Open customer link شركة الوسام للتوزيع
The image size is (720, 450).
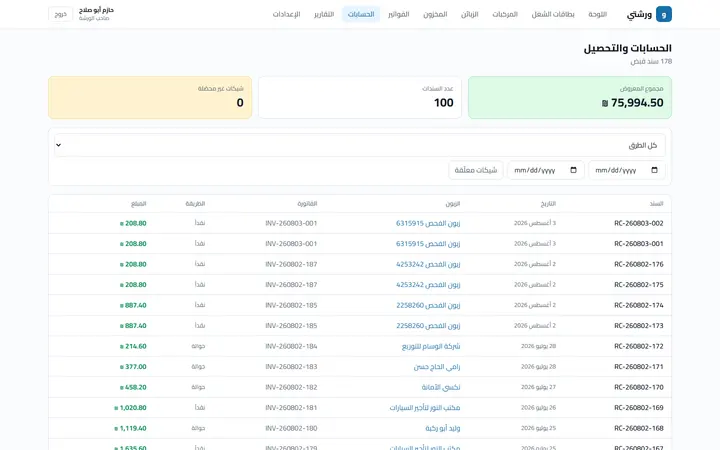[431, 346]
